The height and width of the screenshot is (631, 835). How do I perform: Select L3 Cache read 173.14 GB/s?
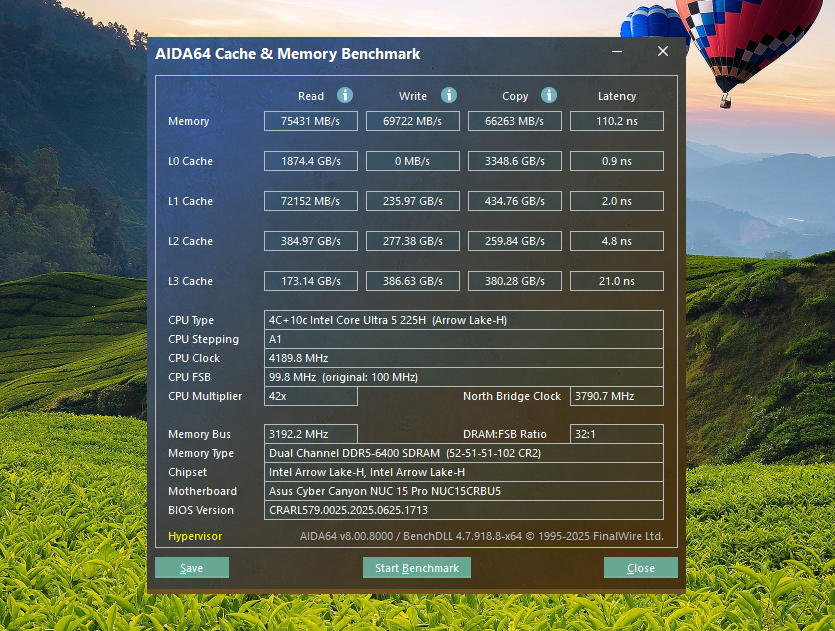[x=310, y=281]
